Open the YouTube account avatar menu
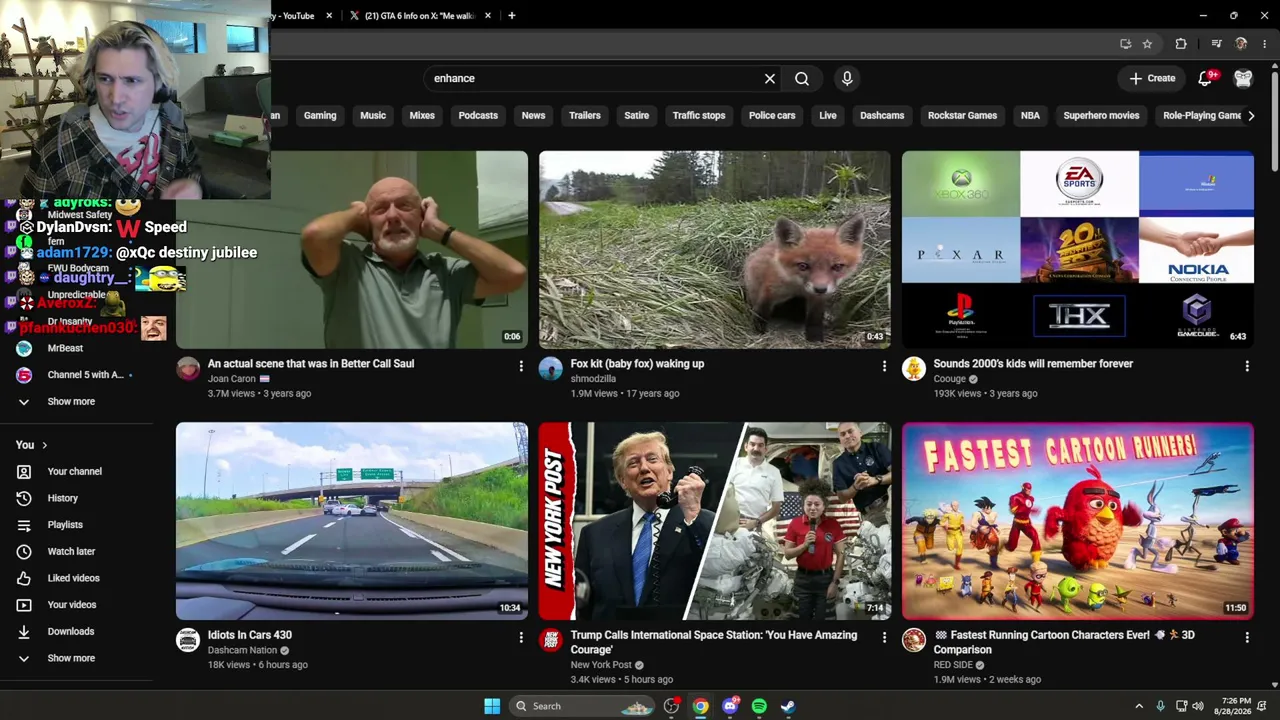The image size is (1280, 720). (x=1243, y=78)
